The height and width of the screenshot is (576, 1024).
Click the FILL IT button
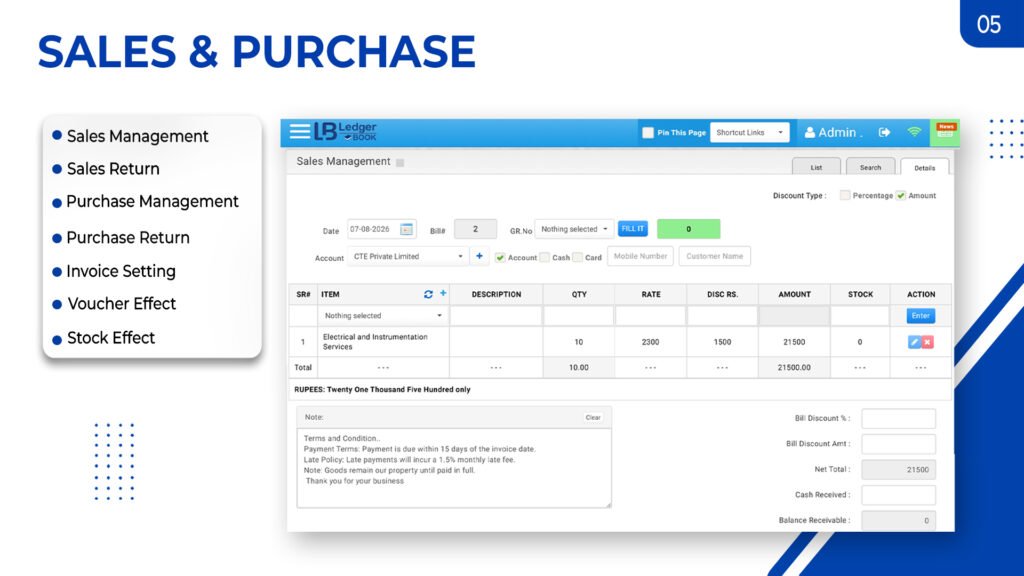tap(633, 229)
